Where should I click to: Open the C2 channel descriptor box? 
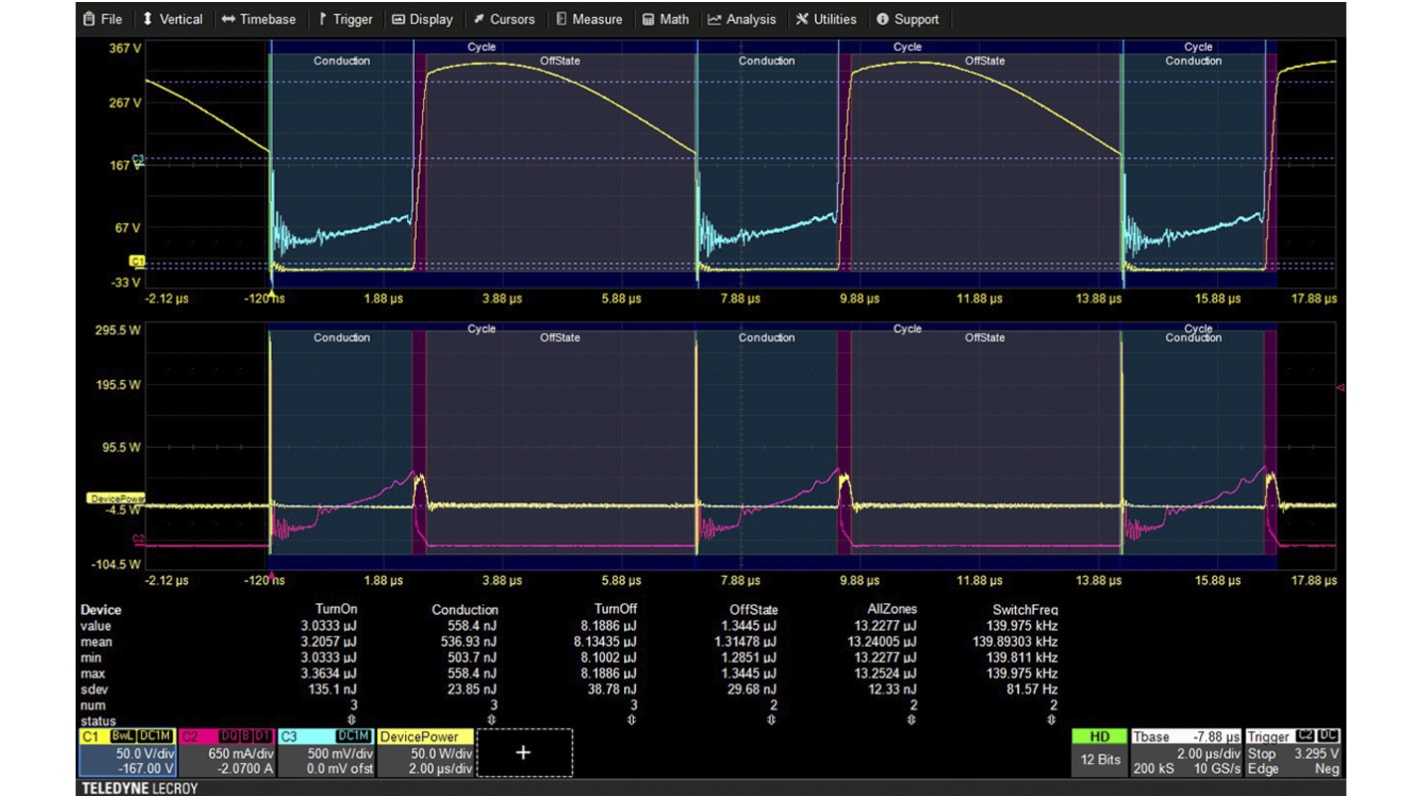227,753
